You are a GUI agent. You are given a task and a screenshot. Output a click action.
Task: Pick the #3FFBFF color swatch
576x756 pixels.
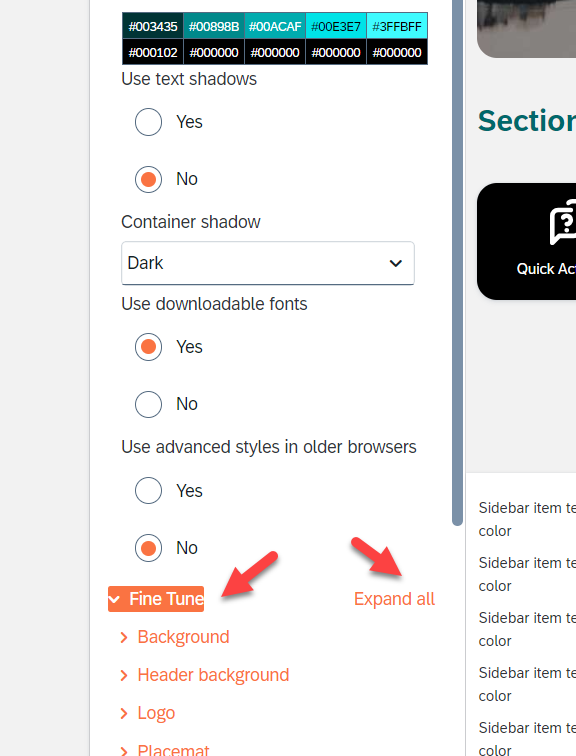coord(397,26)
